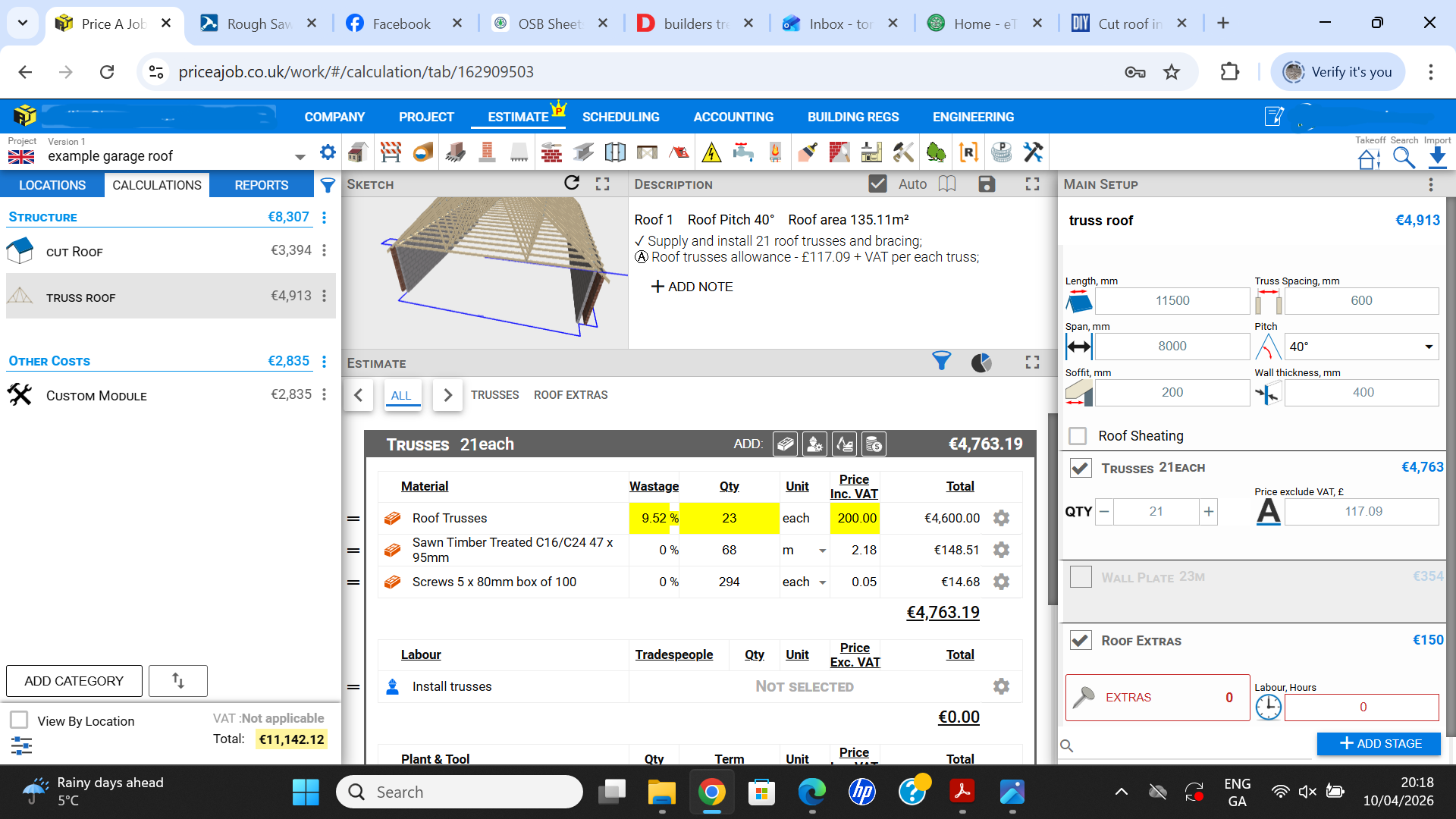Click the plumbing tap icon

pos(744,152)
